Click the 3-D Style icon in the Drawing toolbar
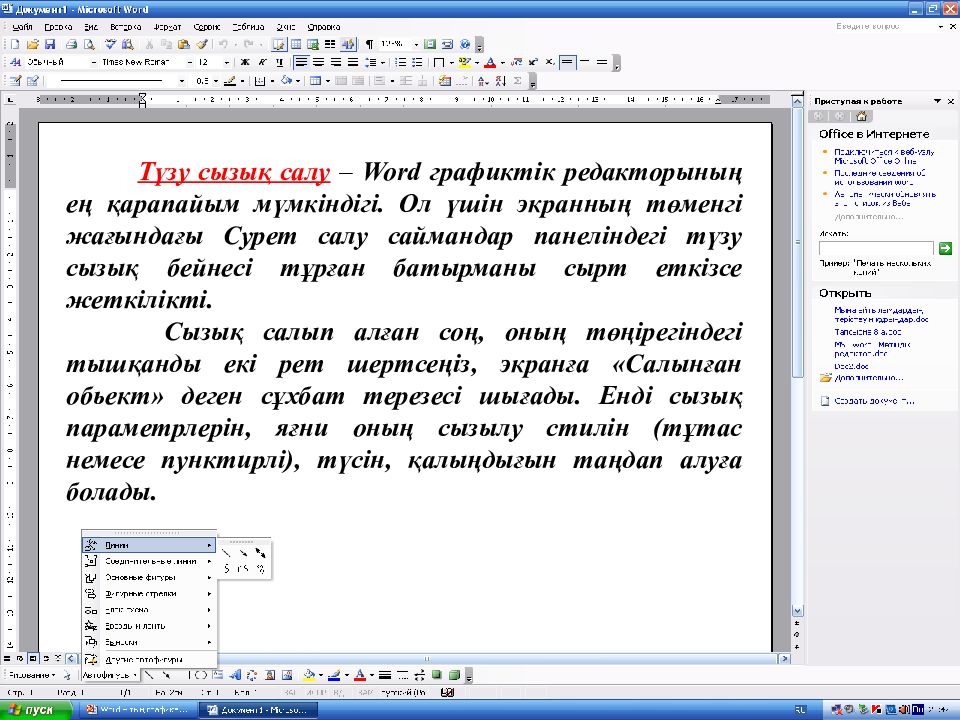Viewport: 960px width, 720px height. click(454, 675)
